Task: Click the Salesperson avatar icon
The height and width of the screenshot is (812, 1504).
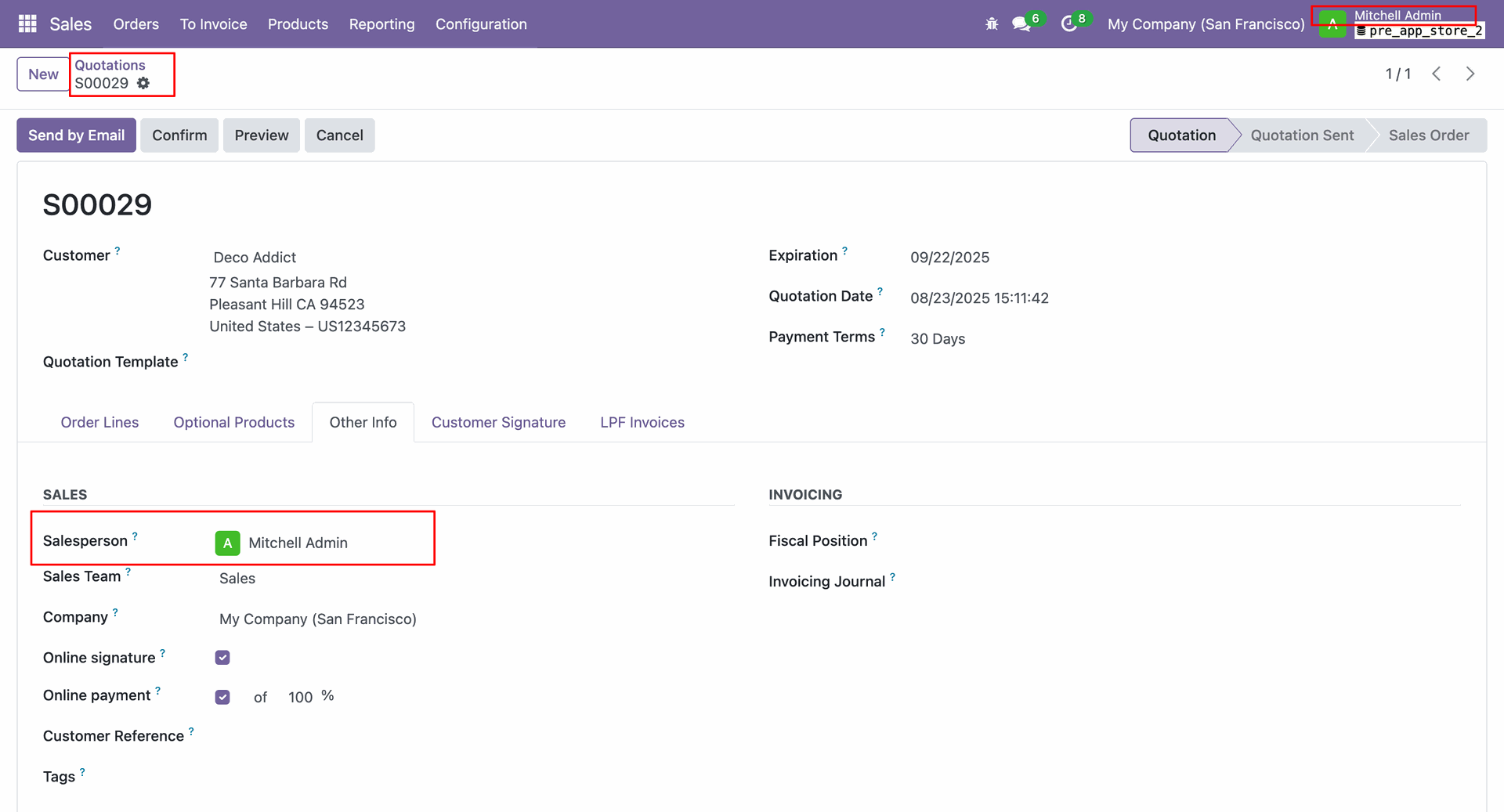Action: click(227, 543)
